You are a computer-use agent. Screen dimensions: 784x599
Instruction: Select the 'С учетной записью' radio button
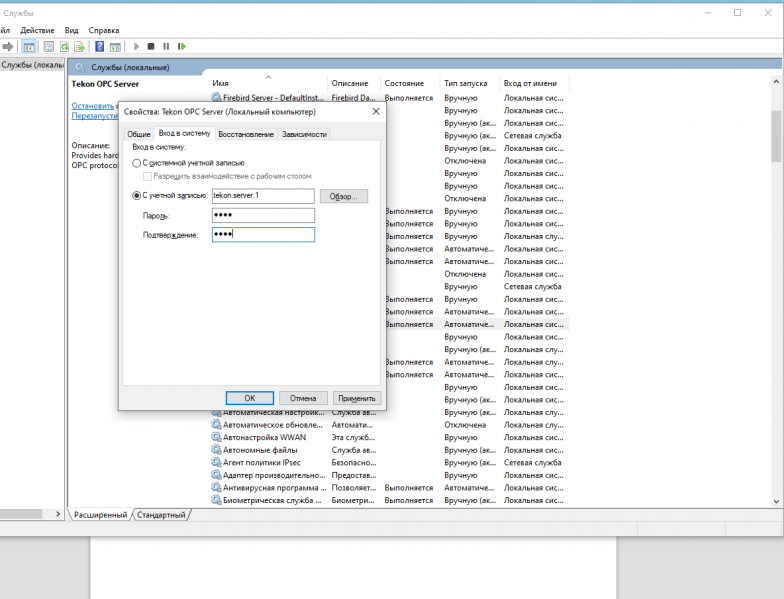(x=137, y=196)
